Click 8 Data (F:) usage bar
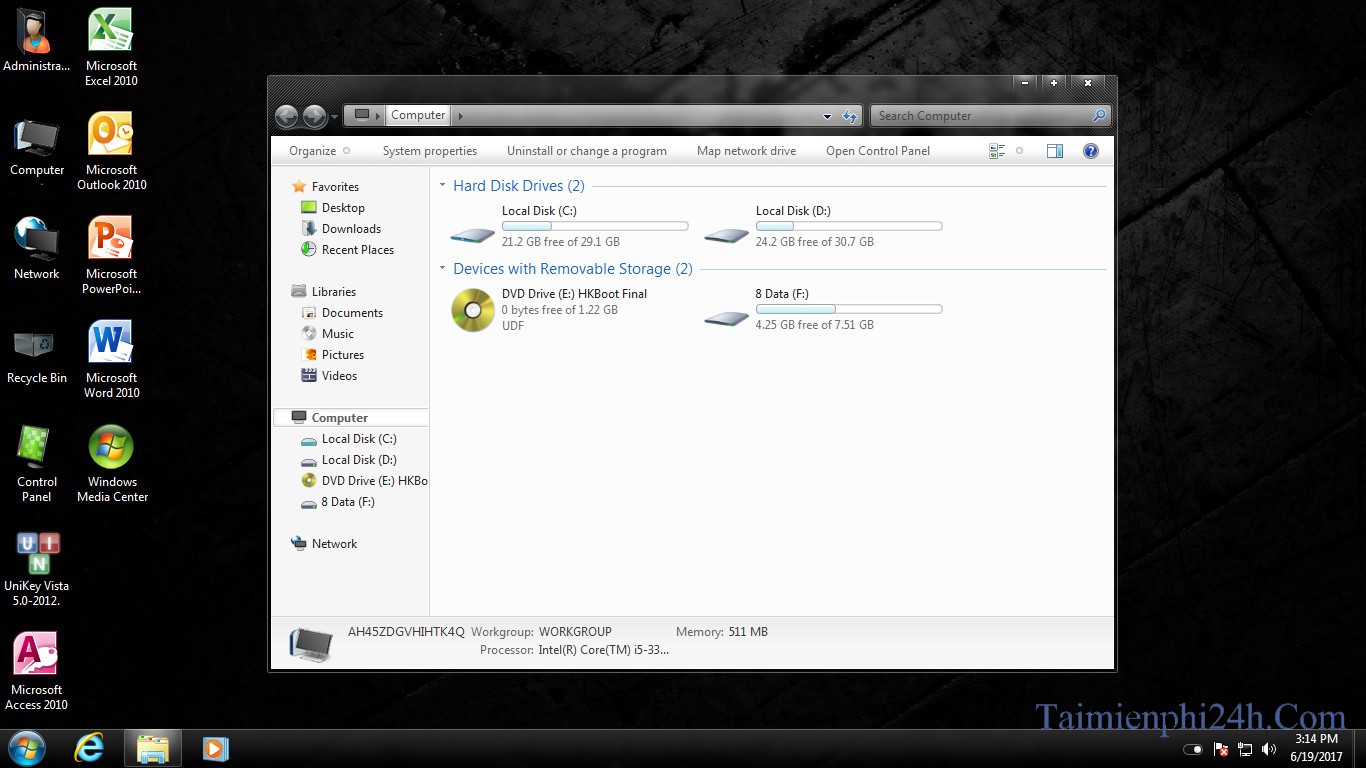The width and height of the screenshot is (1366, 768). coord(849,309)
